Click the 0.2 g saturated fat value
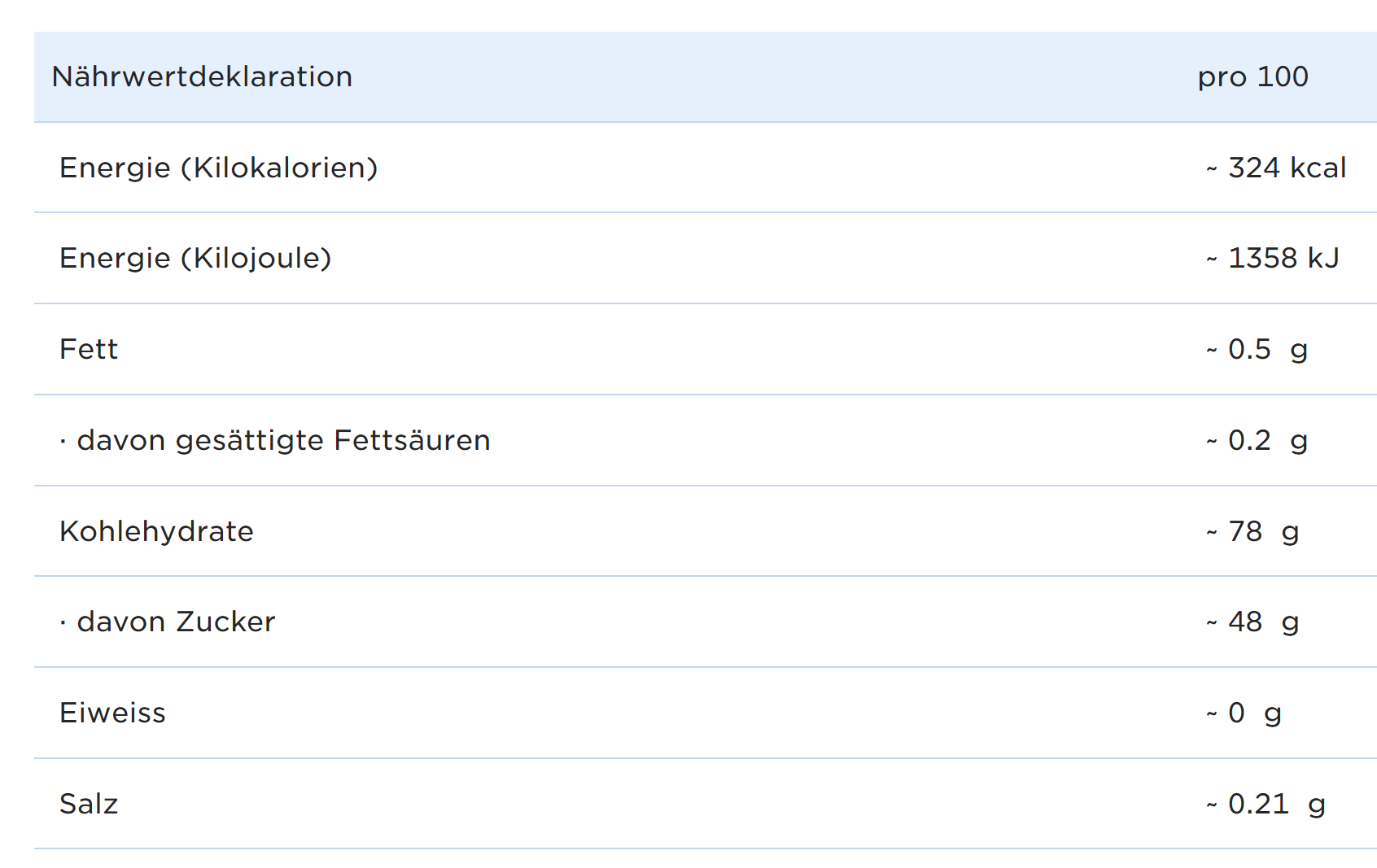The height and width of the screenshot is (868, 1377). click(x=1267, y=440)
